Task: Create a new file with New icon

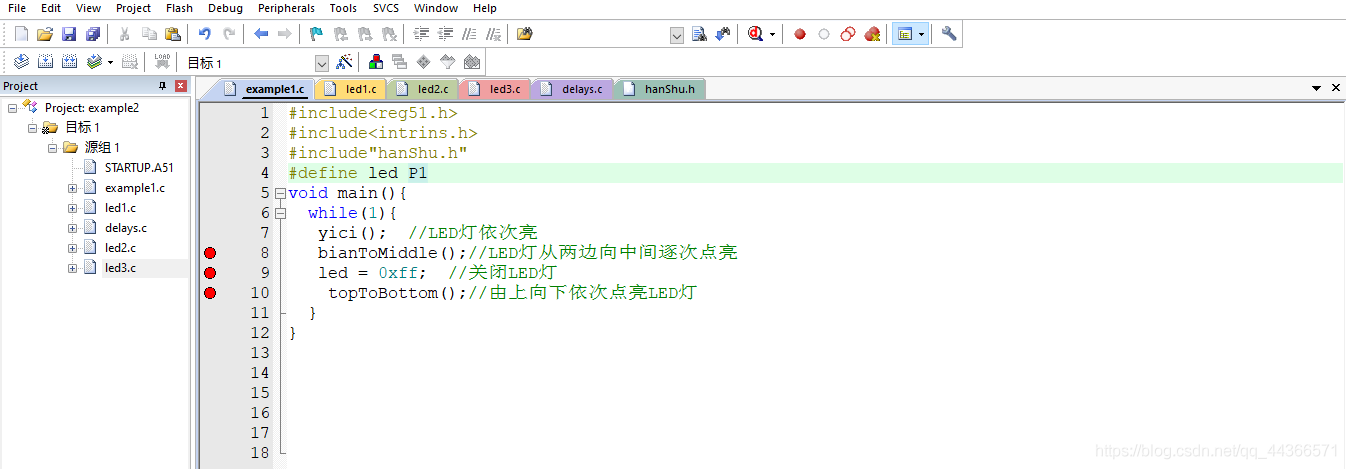Action: (x=21, y=34)
